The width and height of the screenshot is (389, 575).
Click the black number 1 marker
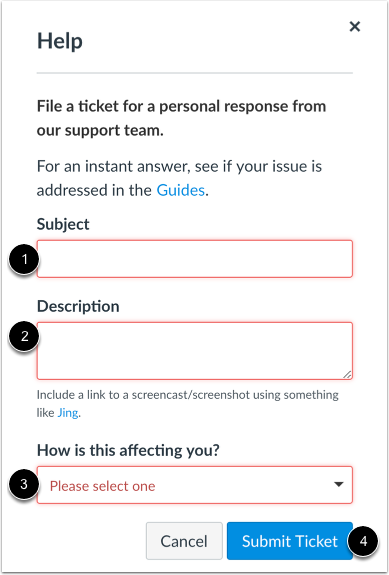point(24,260)
